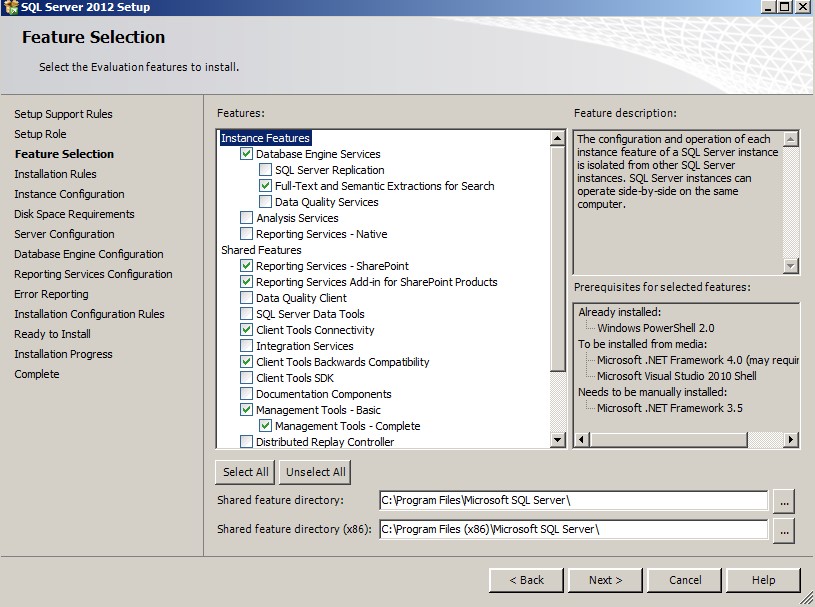Proceed with the Next button

click(x=605, y=580)
